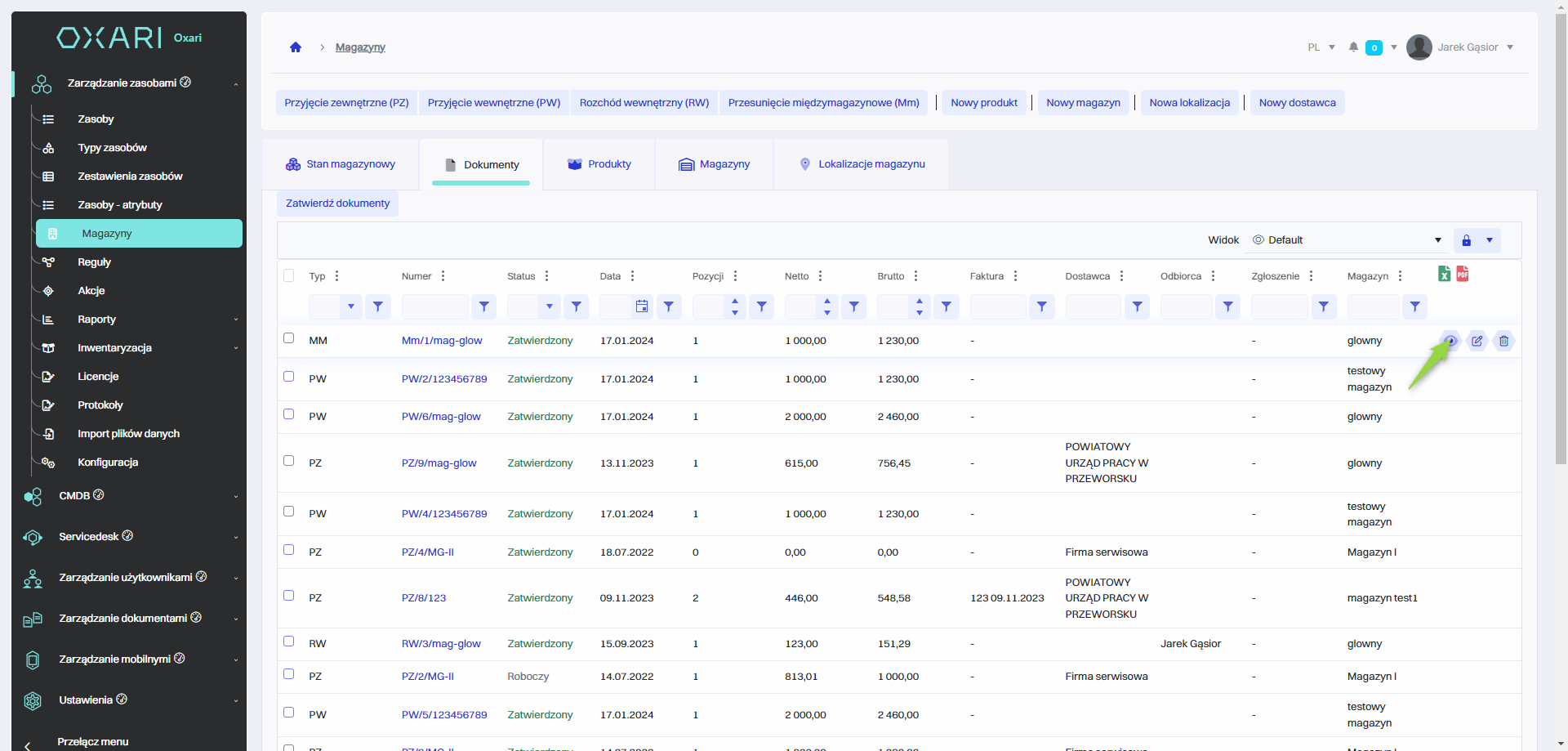The height and width of the screenshot is (751, 1568).
Task: Open the PW/2/123456789 document link
Action: click(443, 379)
